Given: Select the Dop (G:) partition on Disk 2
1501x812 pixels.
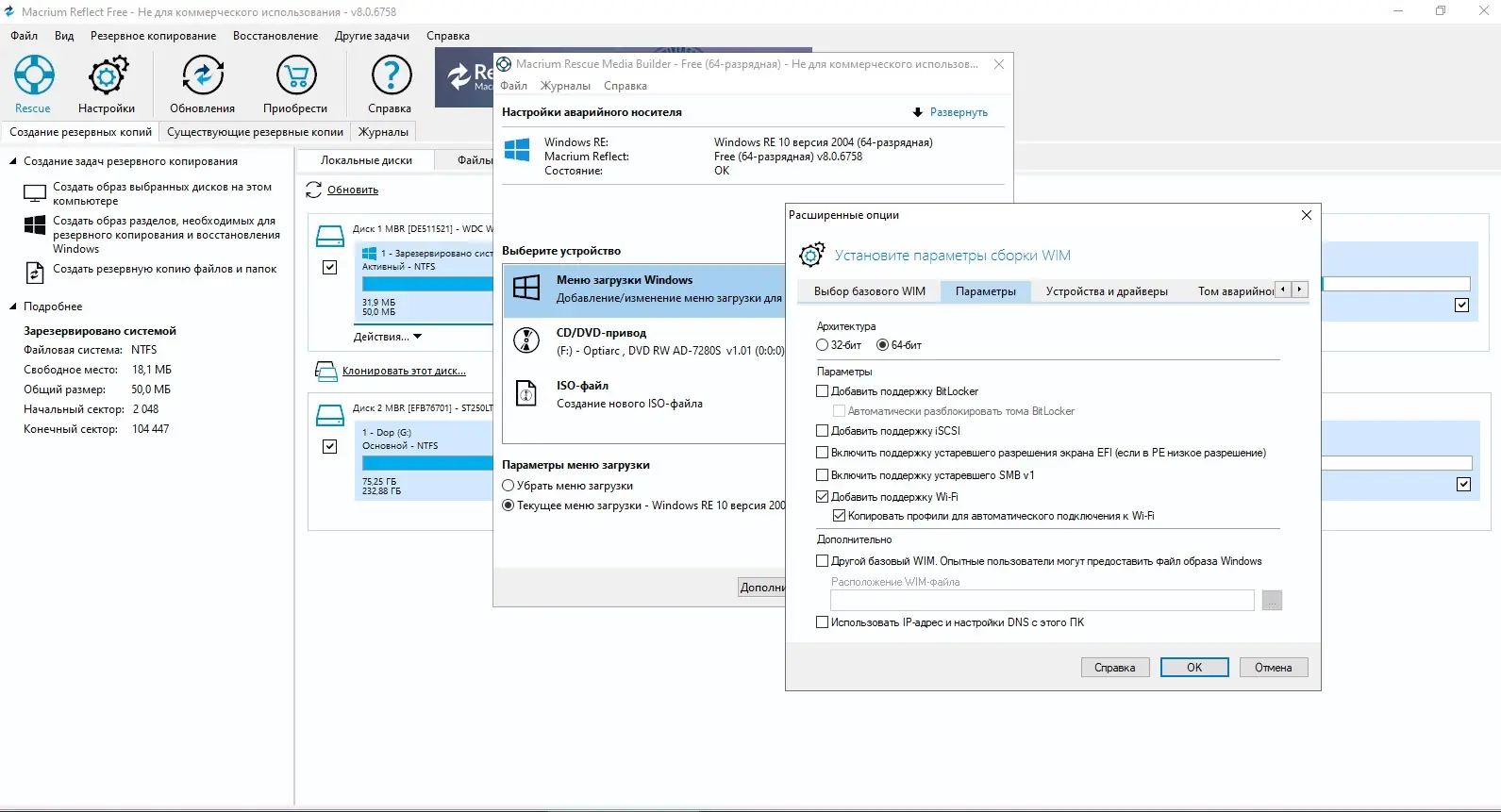Looking at the screenshot, I should (425, 461).
